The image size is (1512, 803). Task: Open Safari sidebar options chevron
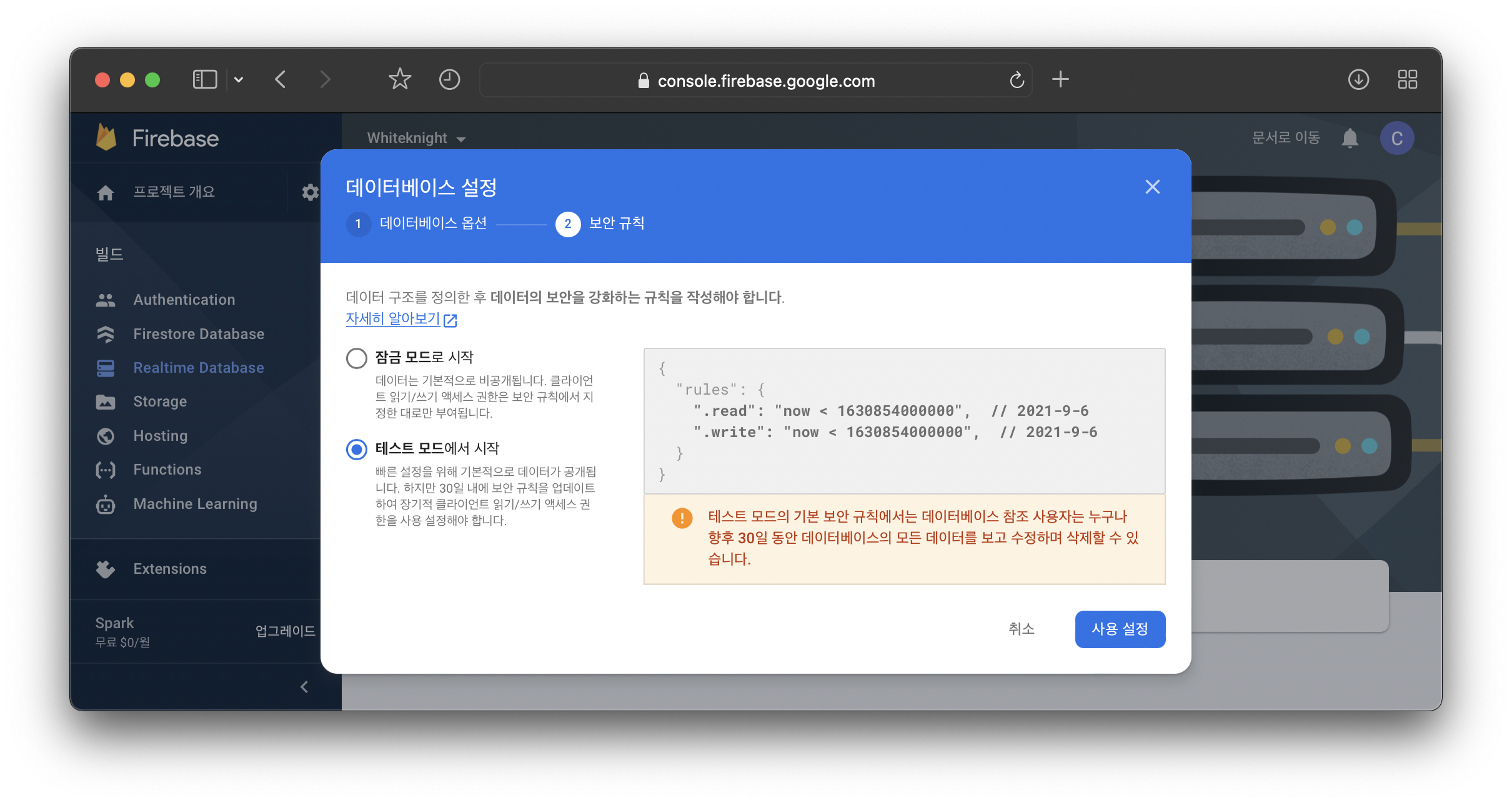click(x=239, y=79)
